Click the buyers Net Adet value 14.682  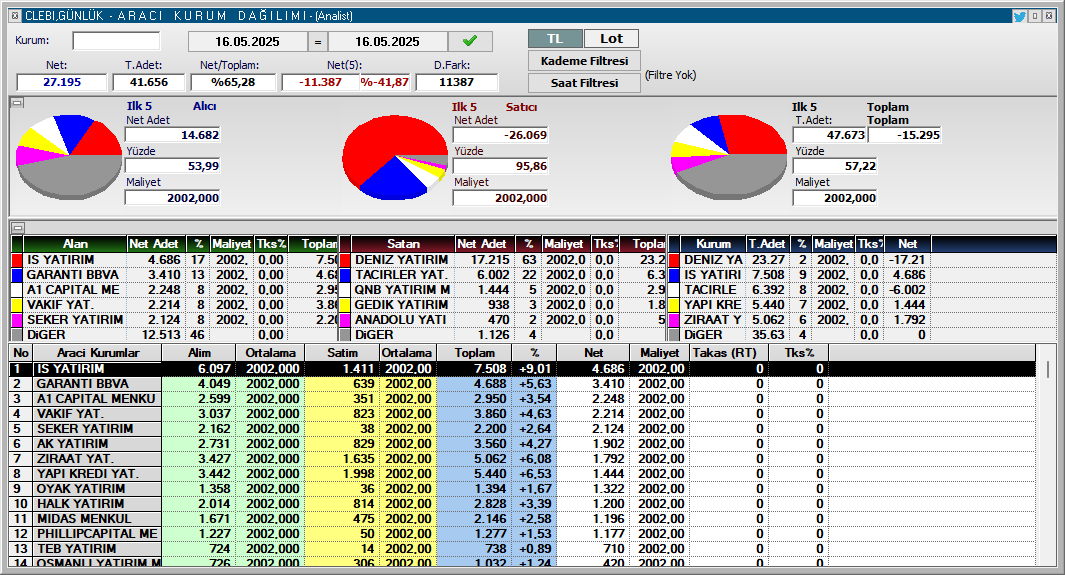173,135
